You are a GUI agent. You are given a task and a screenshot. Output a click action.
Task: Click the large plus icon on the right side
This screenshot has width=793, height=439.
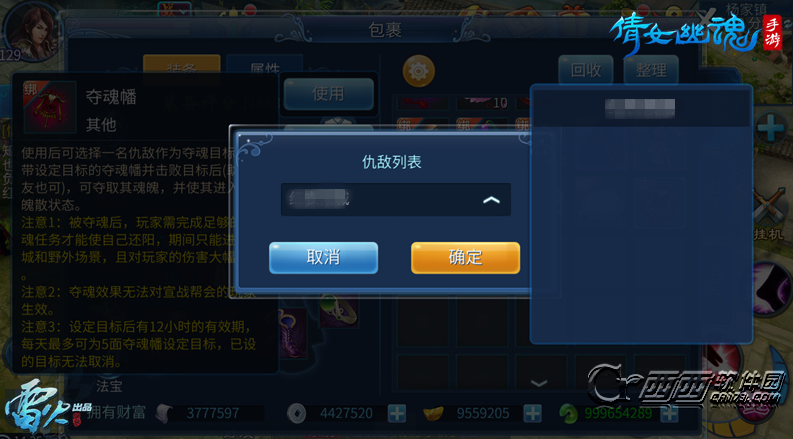pyautogui.click(x=771, y=128)
